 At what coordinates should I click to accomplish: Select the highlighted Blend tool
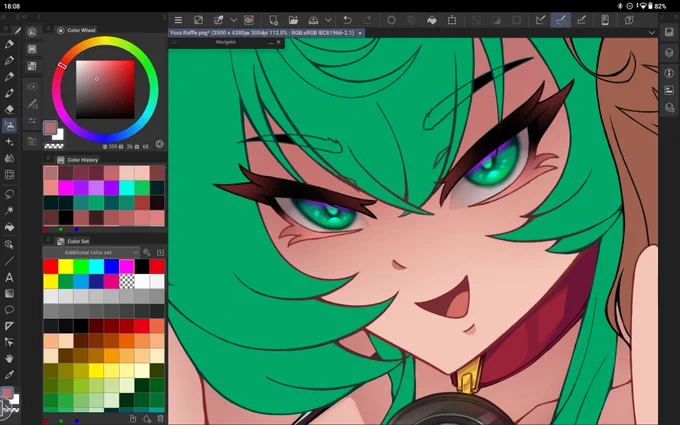coord(9,126)
